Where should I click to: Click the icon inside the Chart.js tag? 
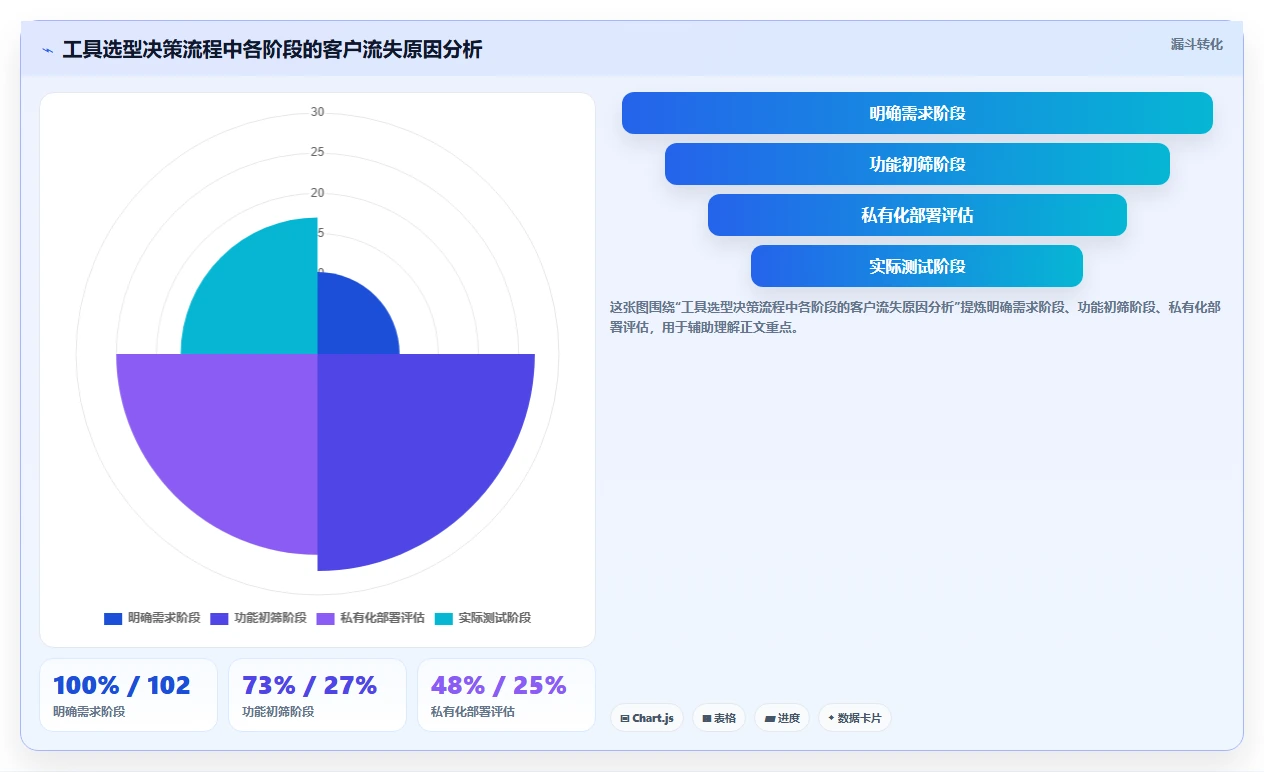pos(625,718)
